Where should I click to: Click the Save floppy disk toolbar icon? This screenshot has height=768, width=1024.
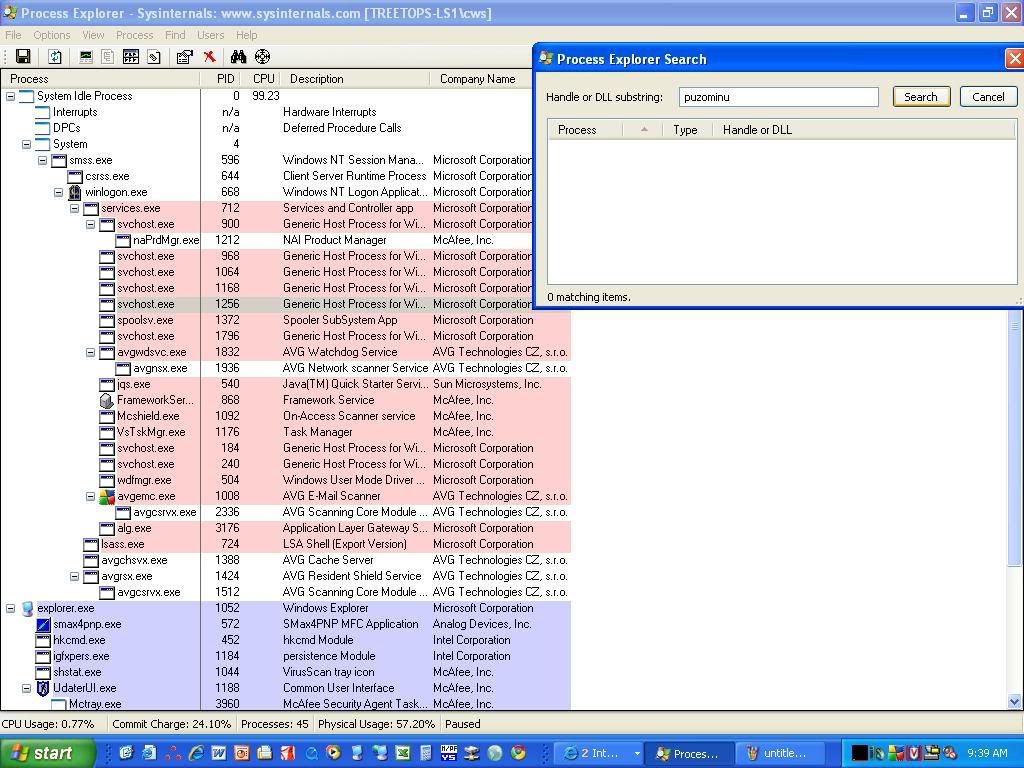click(23, 57)
